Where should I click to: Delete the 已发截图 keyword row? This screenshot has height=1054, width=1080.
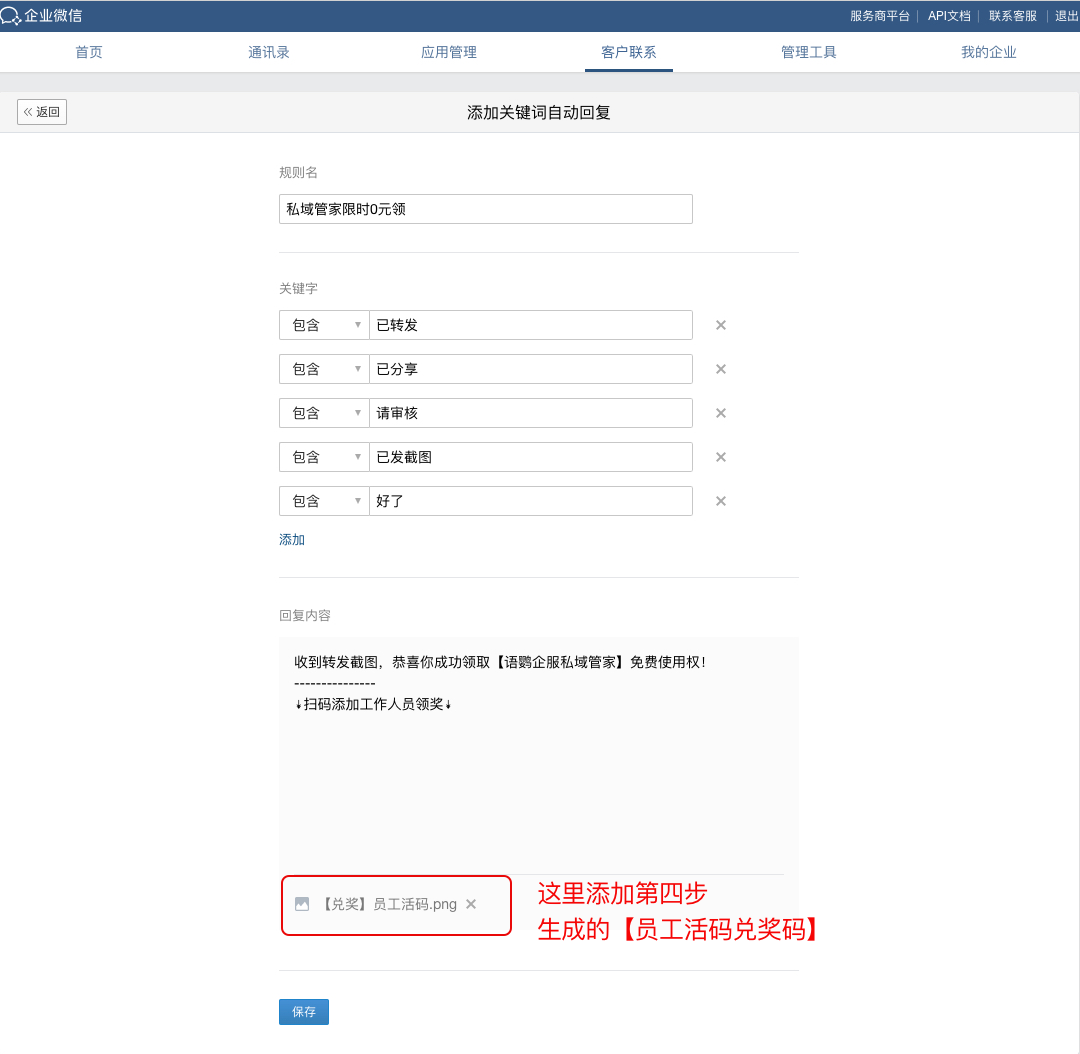(720, 457)
